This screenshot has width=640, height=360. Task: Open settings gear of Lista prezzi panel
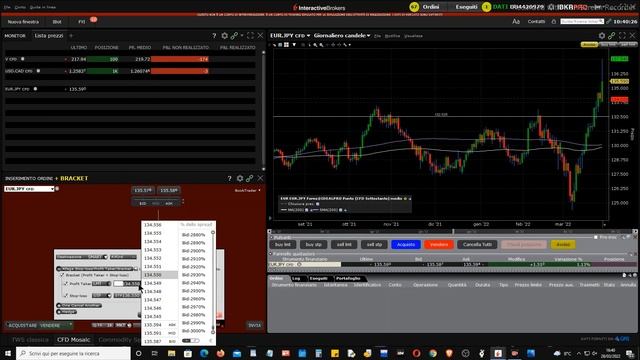(x=224, y=36)
